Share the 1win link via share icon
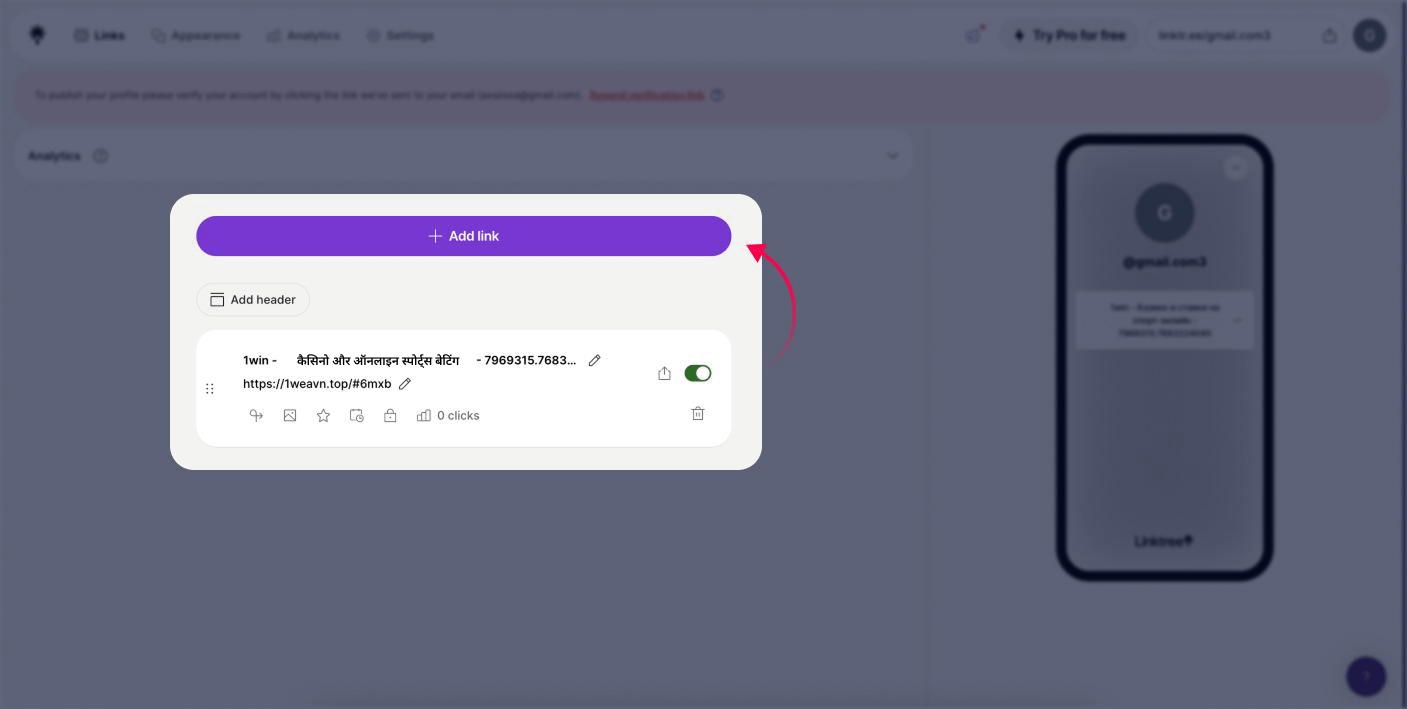The image size is (1407, 709). 664,373
